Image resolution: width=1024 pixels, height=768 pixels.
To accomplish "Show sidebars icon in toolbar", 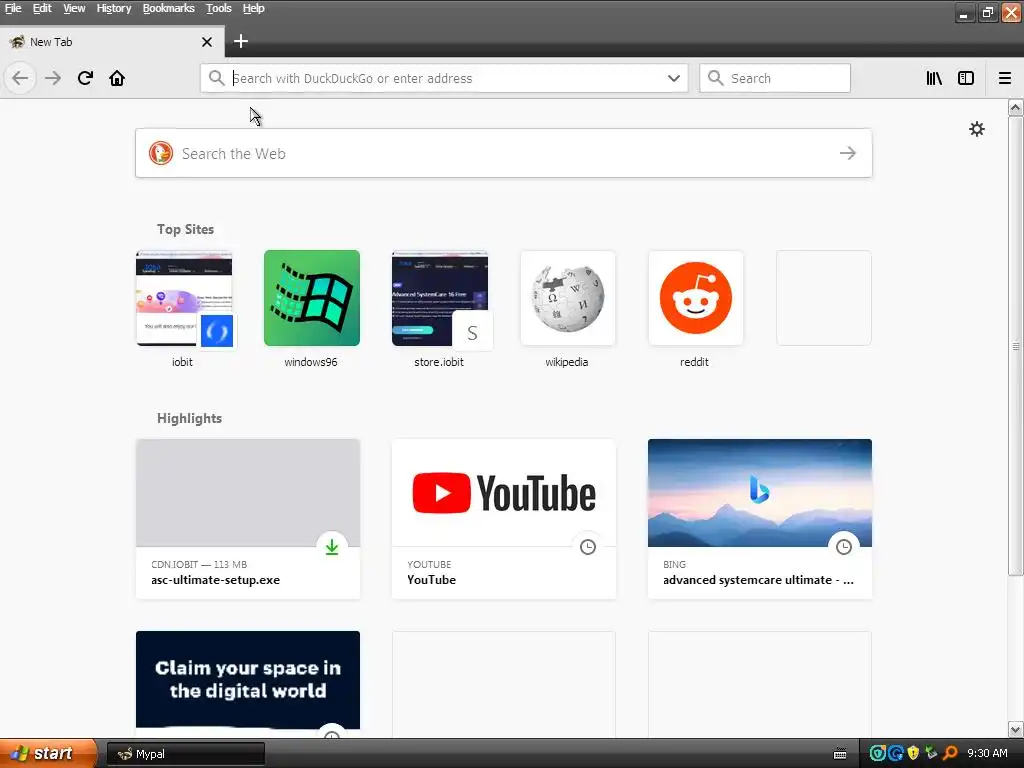I will coord(966,78).
